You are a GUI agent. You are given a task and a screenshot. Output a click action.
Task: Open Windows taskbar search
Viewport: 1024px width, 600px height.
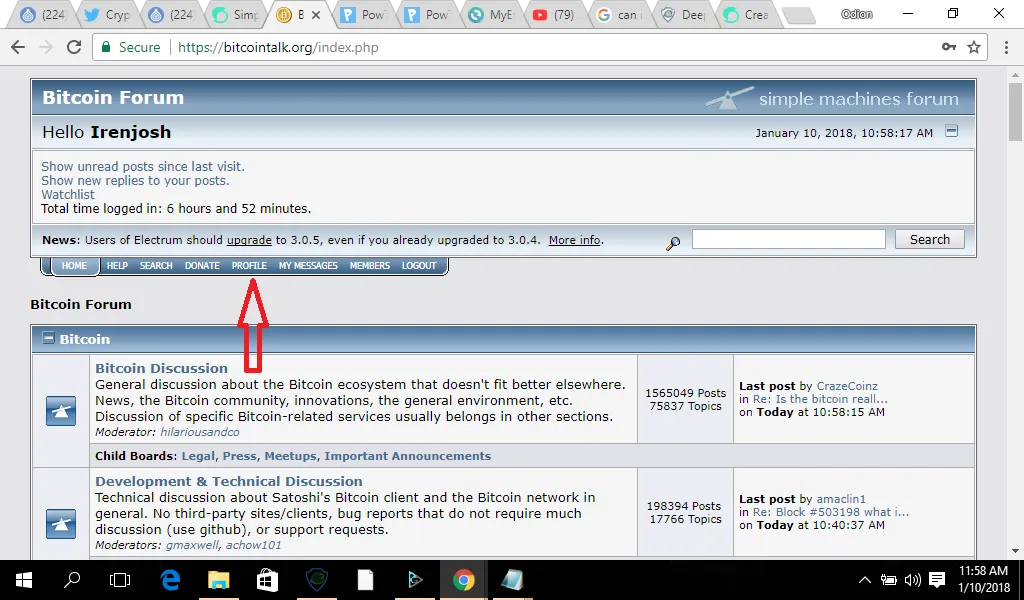pos(72,580)
